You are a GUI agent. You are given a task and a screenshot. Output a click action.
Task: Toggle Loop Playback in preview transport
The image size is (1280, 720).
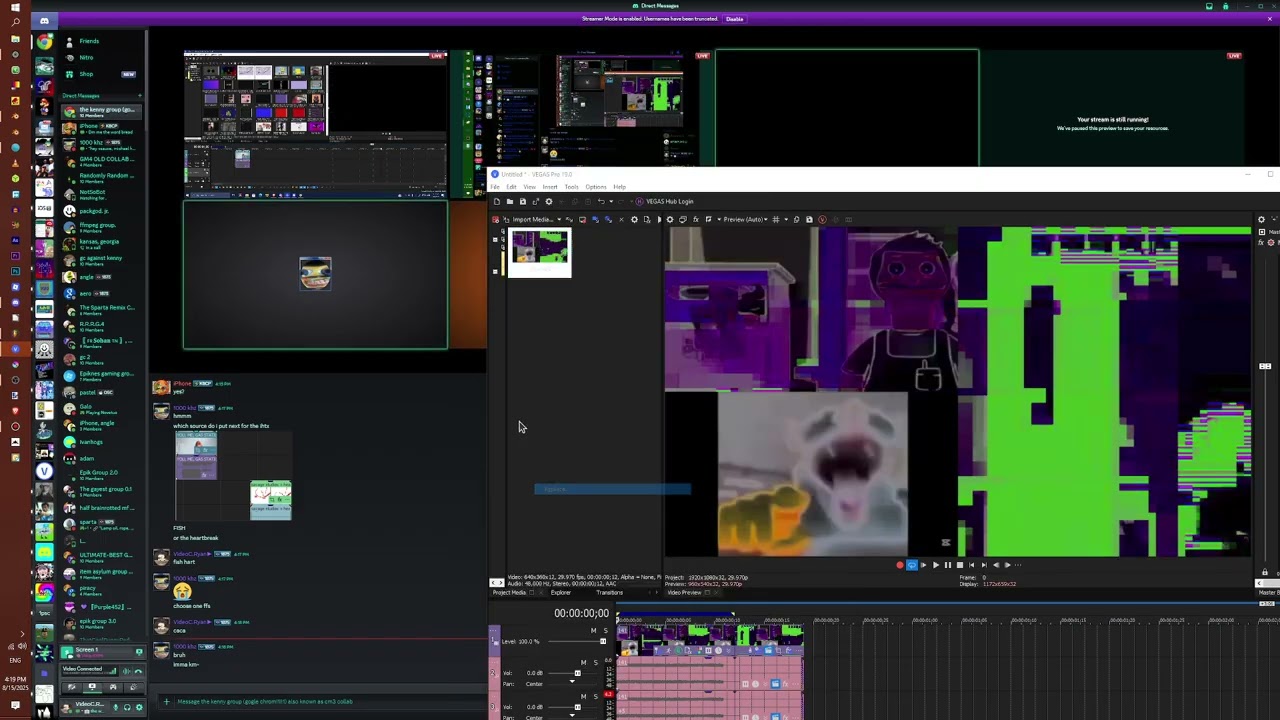pyautogui.click(x=911, y=565)
